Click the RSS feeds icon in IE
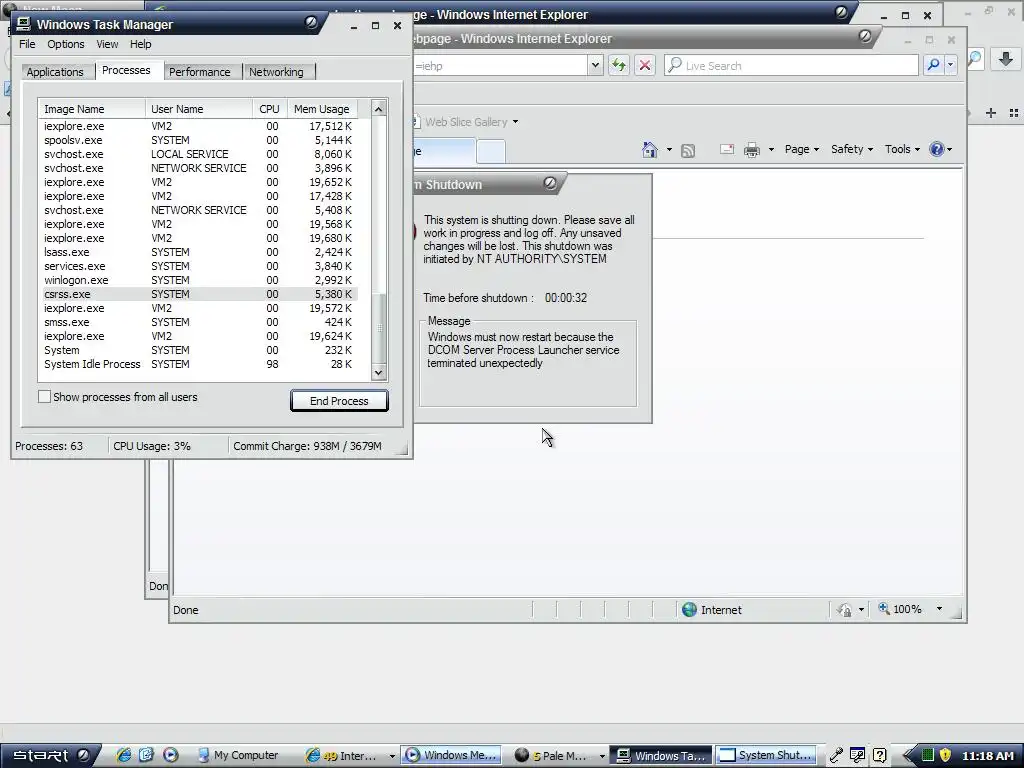1024x768 pixels. pyautogui.click(x=688, y=151)
